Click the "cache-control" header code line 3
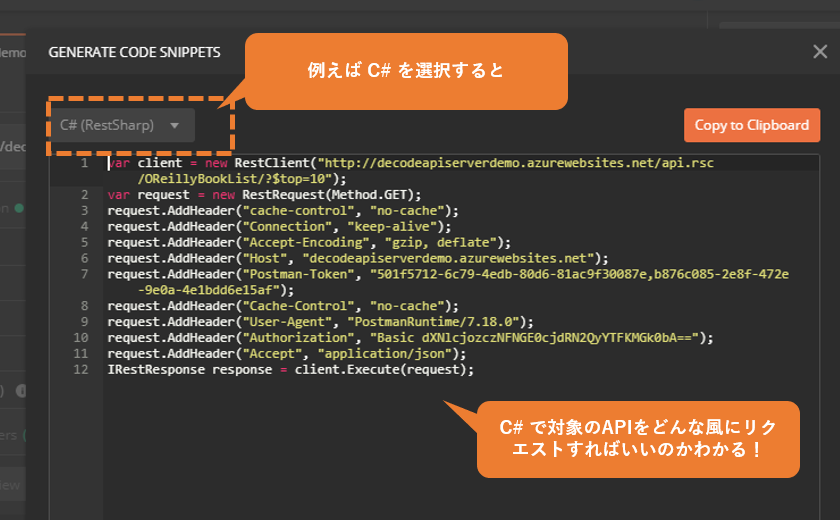 [283, 211]
